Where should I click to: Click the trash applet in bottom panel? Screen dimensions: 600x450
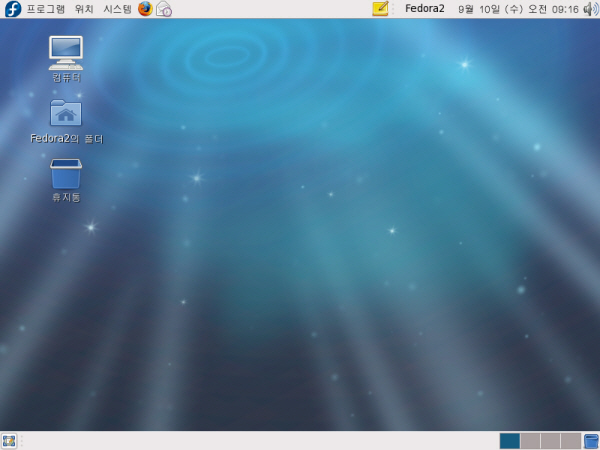[x=591, y=441]
